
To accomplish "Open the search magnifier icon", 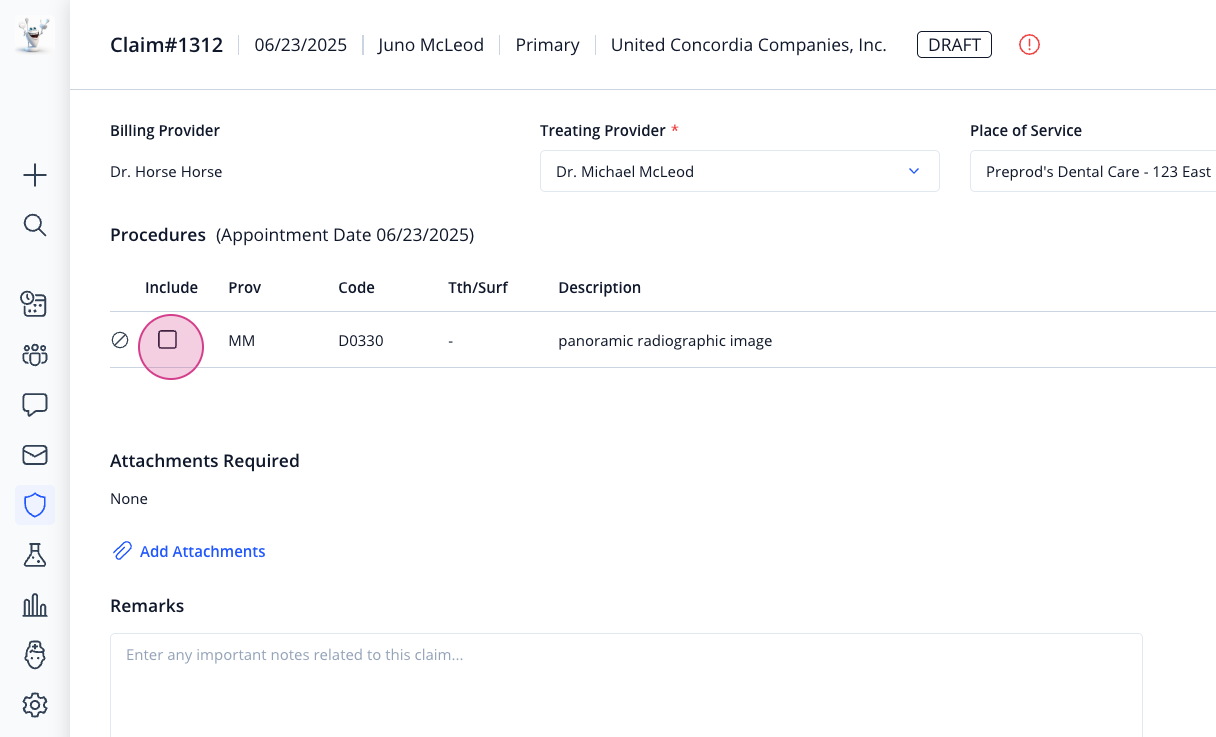I will point(35,225).
